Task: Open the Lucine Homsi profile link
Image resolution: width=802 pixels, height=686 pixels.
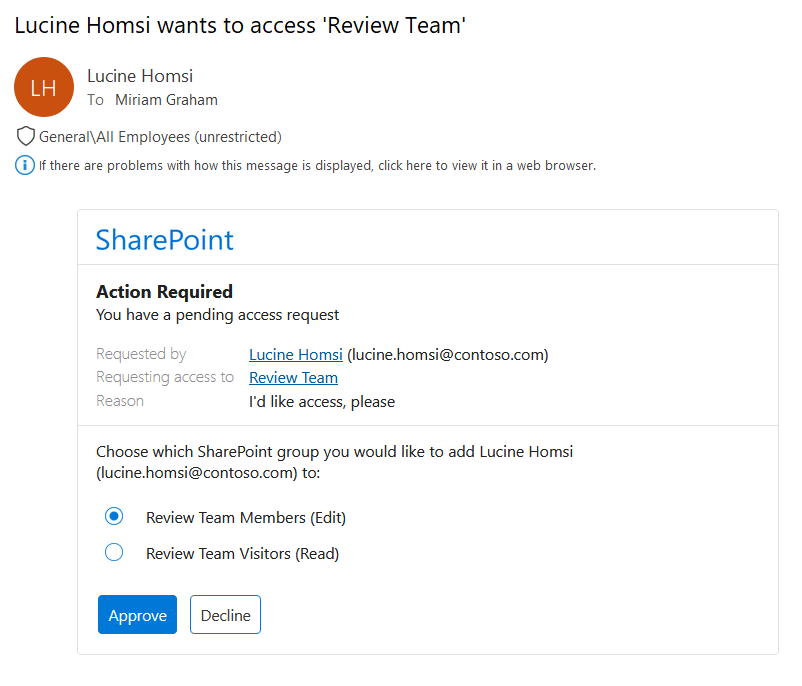Action: (x=296, y=355)
